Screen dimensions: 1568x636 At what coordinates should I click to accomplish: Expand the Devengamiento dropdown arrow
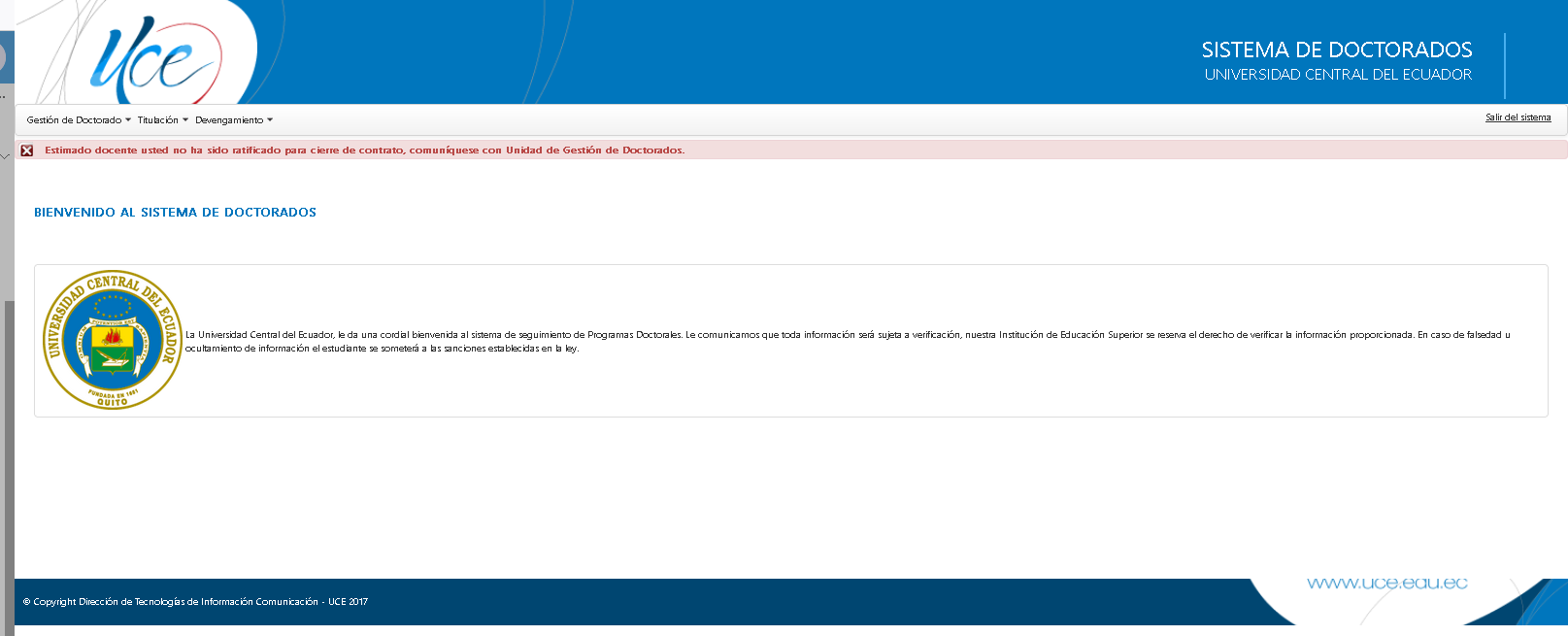pyautogui.click(x=270, y=120)
